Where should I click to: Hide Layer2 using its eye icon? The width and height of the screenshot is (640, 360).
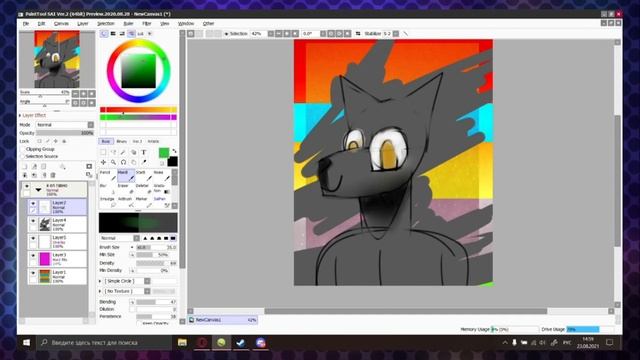tap(33, 203)
